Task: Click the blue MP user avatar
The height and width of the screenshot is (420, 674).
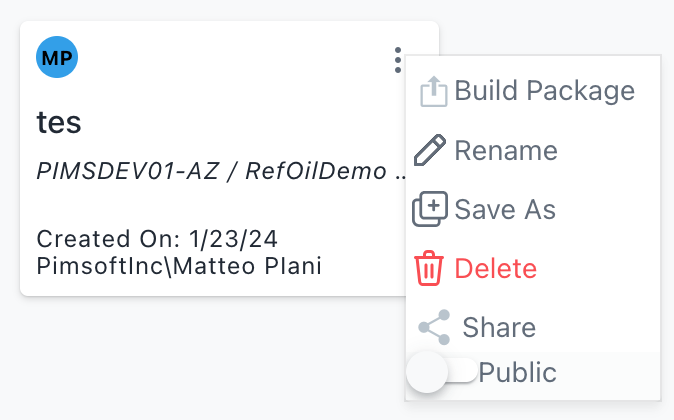Action: pyautogui.click(x=57, y=58)
